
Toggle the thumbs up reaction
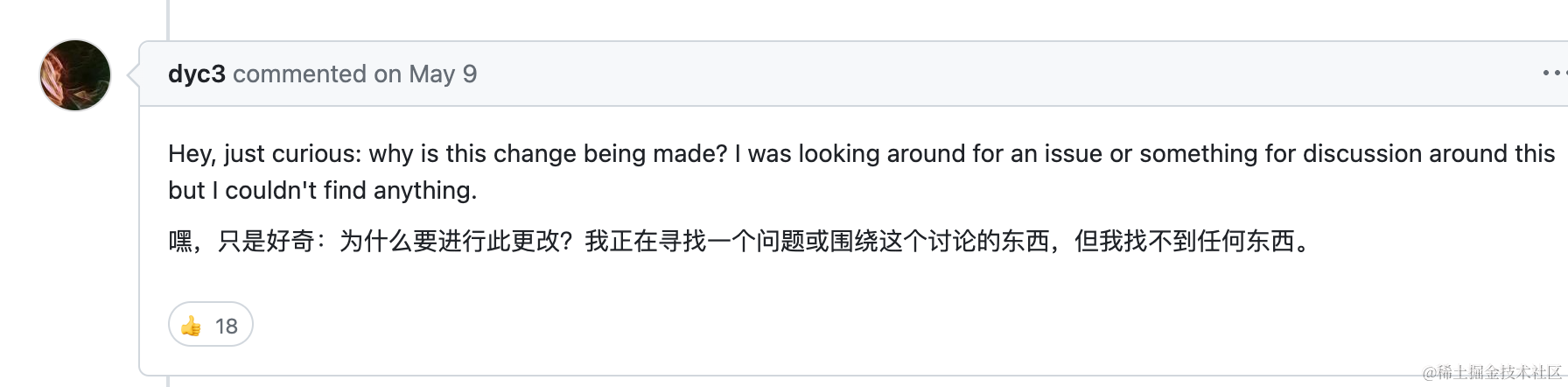(210, 325)
